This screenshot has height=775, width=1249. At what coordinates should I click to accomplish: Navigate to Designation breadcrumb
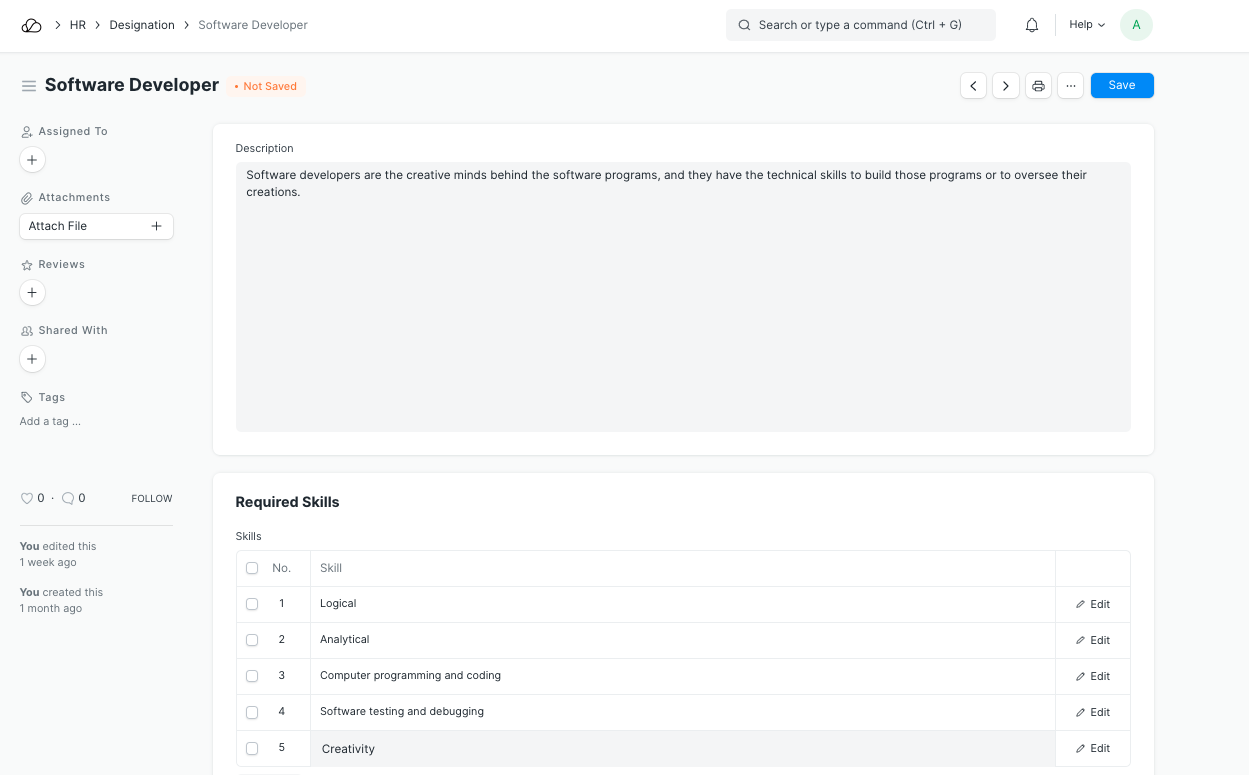[x=142, y=25]
